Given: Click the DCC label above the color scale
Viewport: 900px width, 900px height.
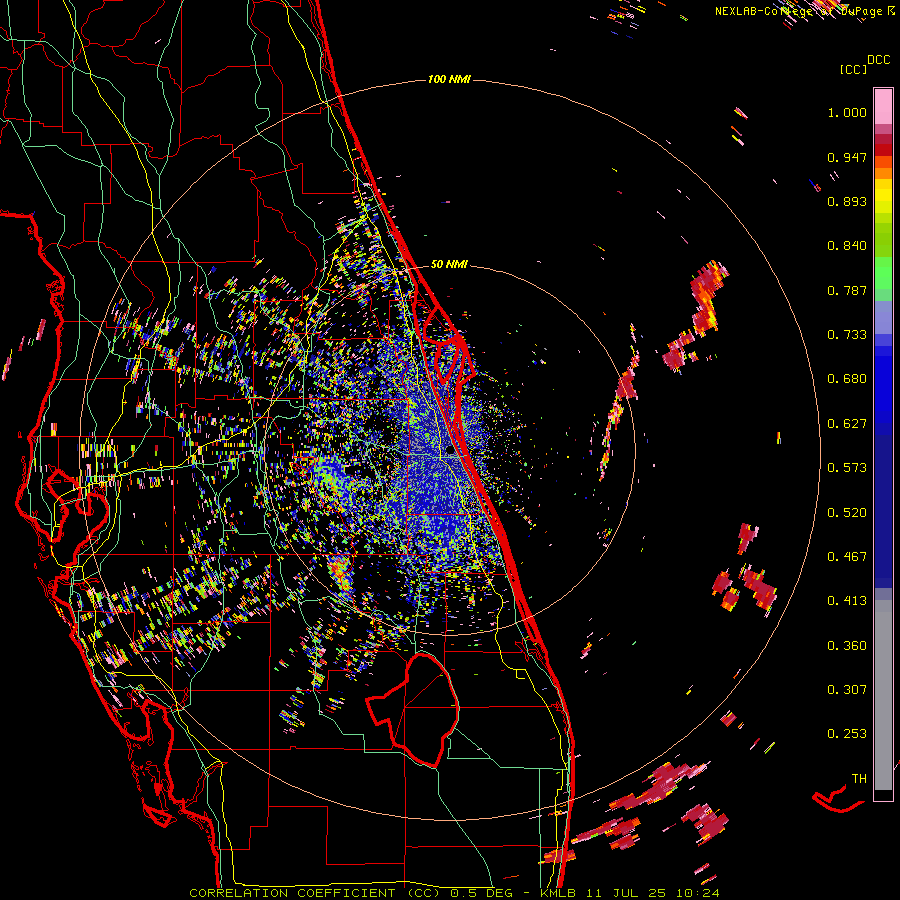Looking at the screenshot, I should tap(878, 60).
